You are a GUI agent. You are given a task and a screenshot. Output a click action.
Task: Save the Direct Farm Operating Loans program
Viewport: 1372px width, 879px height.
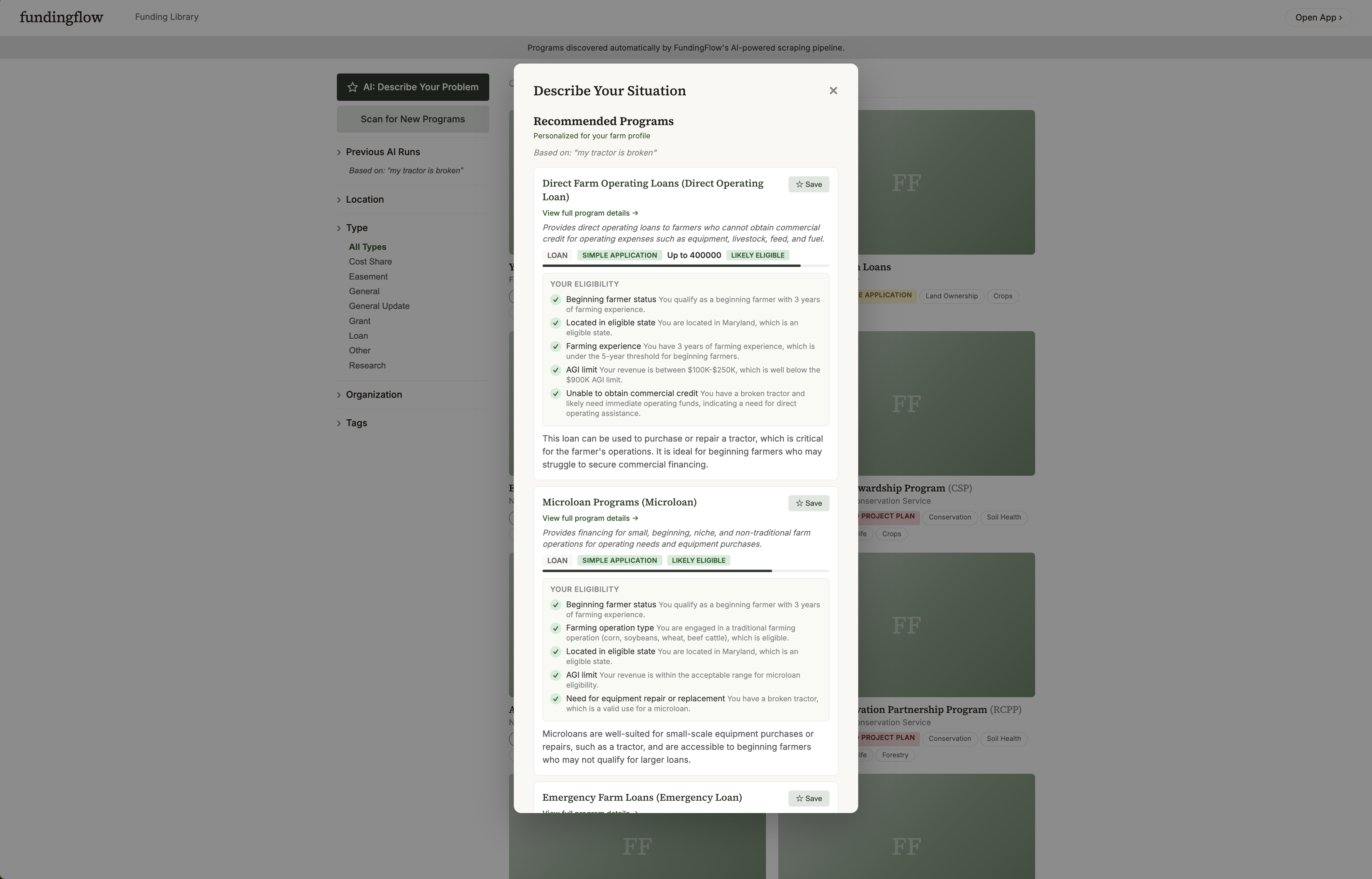click(808, 184)
